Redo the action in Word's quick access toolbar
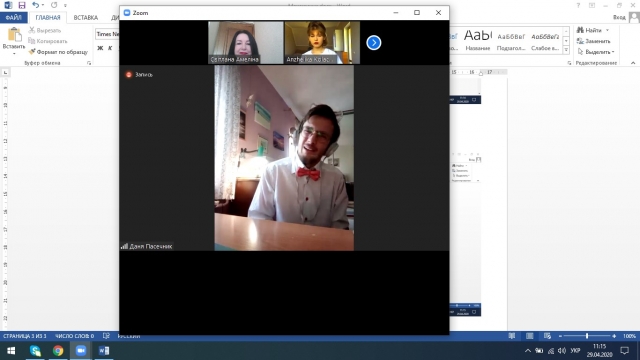The width and height of the screenshot is (640, 360). pyautogui.click(x=54, y=5)
